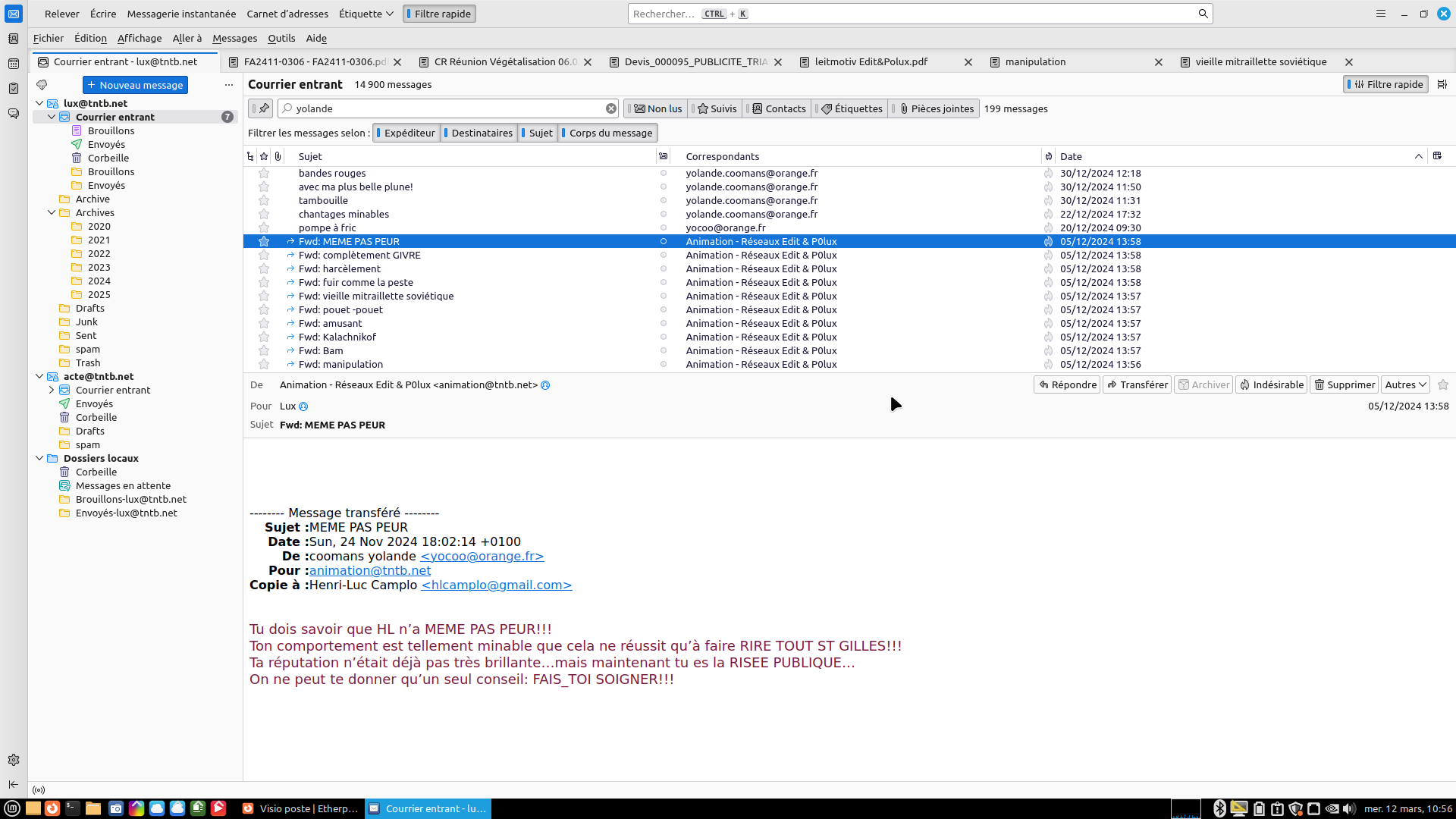Image resolution: width=1456 pixels, height=819 pixels.
Task: Click the Thunderbird hamburger menu icon
Action: click(1381, 14)
